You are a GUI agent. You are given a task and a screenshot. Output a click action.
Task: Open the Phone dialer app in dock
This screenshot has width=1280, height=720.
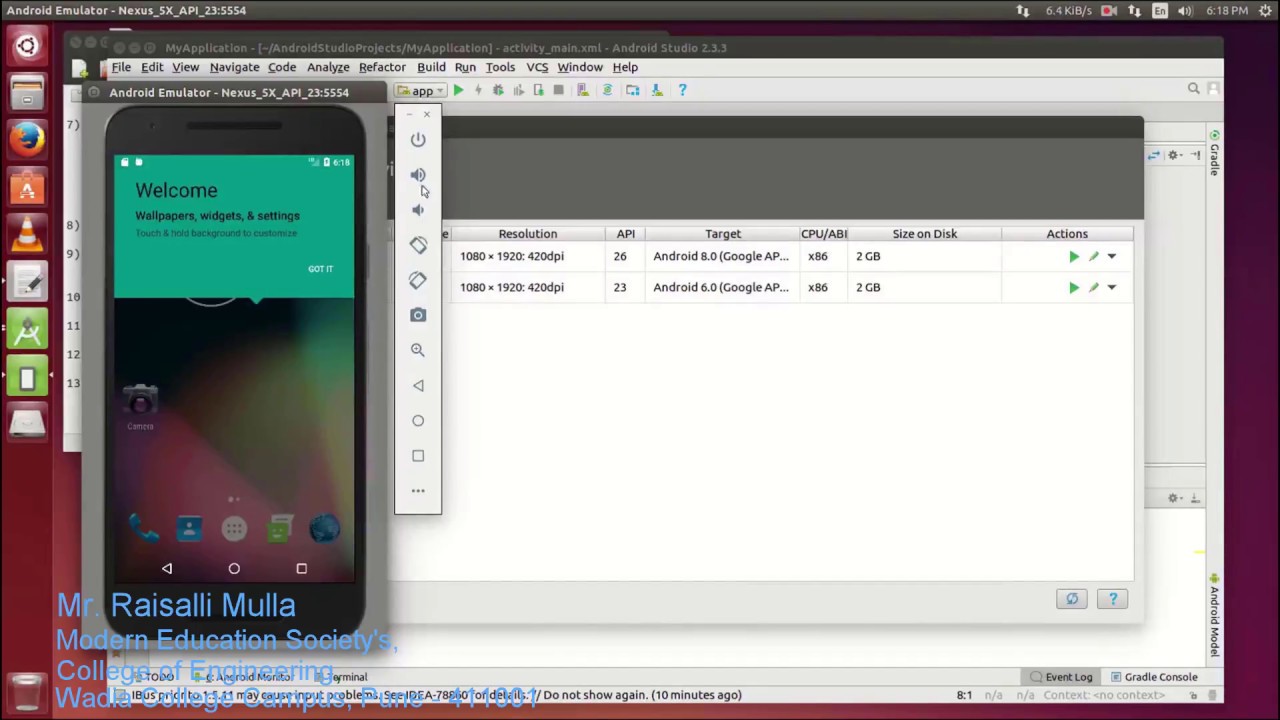pos(144,529)
